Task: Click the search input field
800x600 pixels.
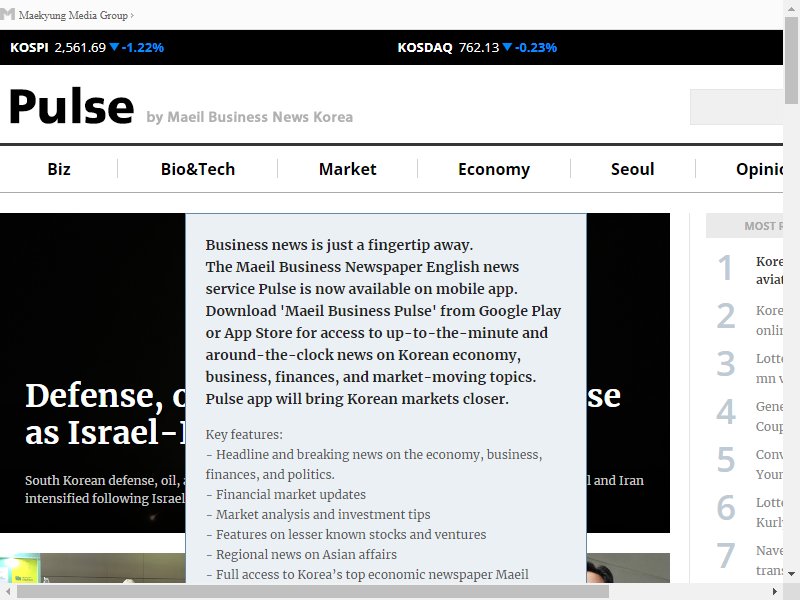Action: tap(736, 107)
